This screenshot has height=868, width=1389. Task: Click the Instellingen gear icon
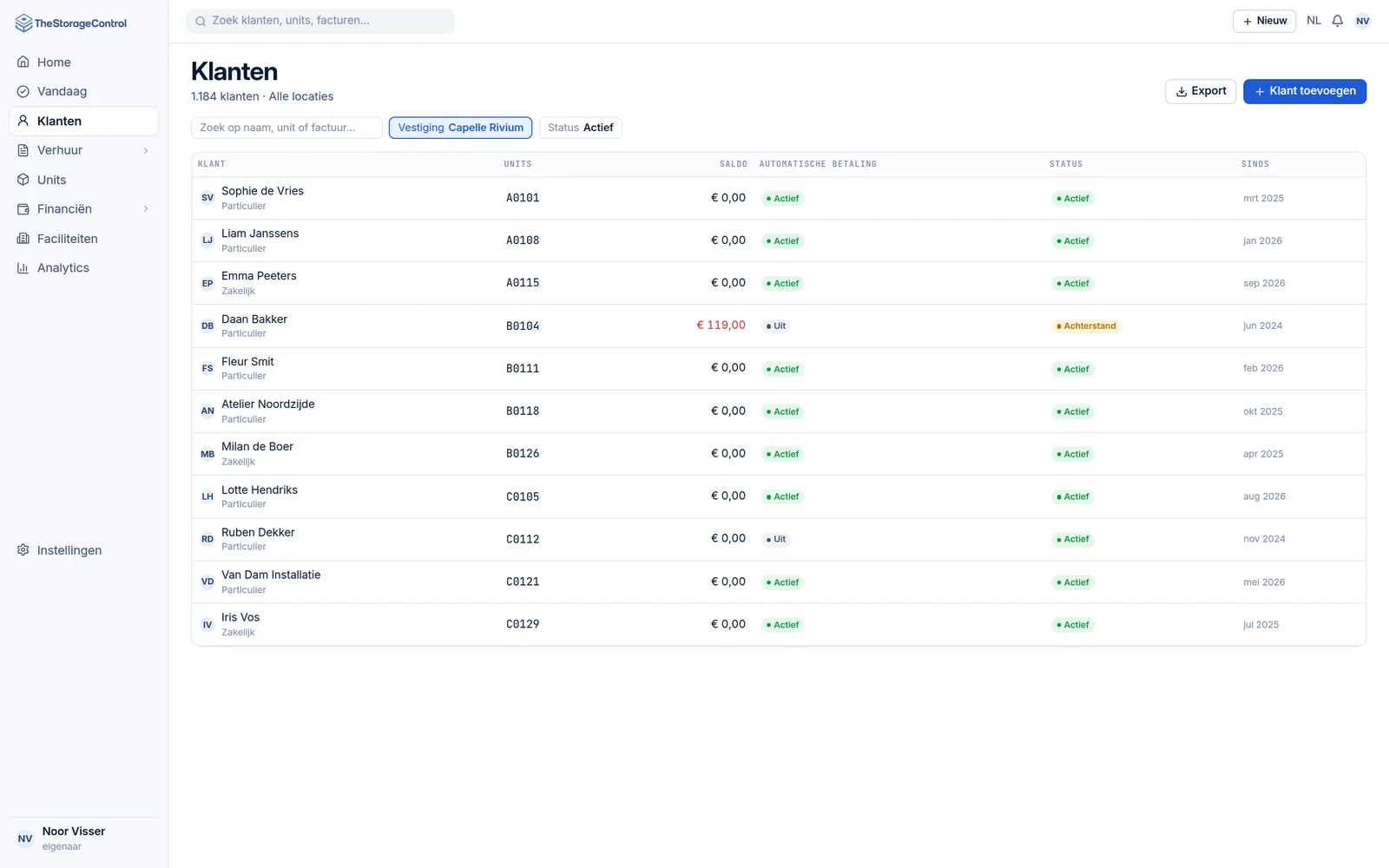23,550
